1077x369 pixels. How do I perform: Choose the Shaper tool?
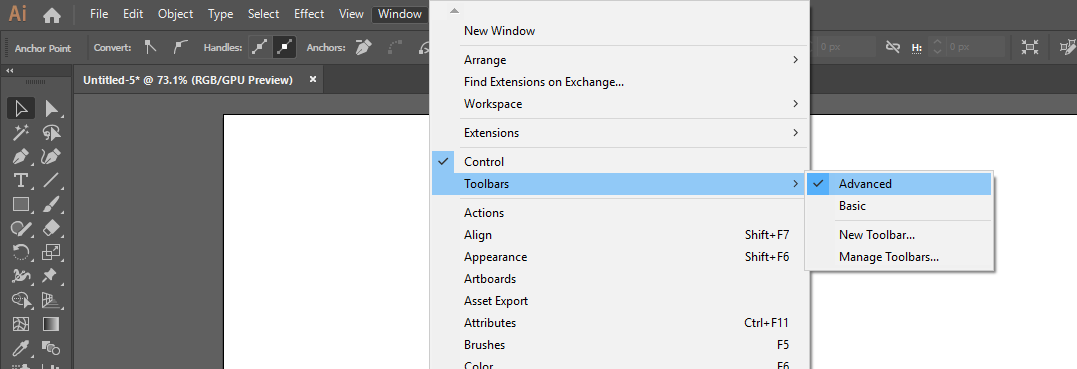click(21, 228)
